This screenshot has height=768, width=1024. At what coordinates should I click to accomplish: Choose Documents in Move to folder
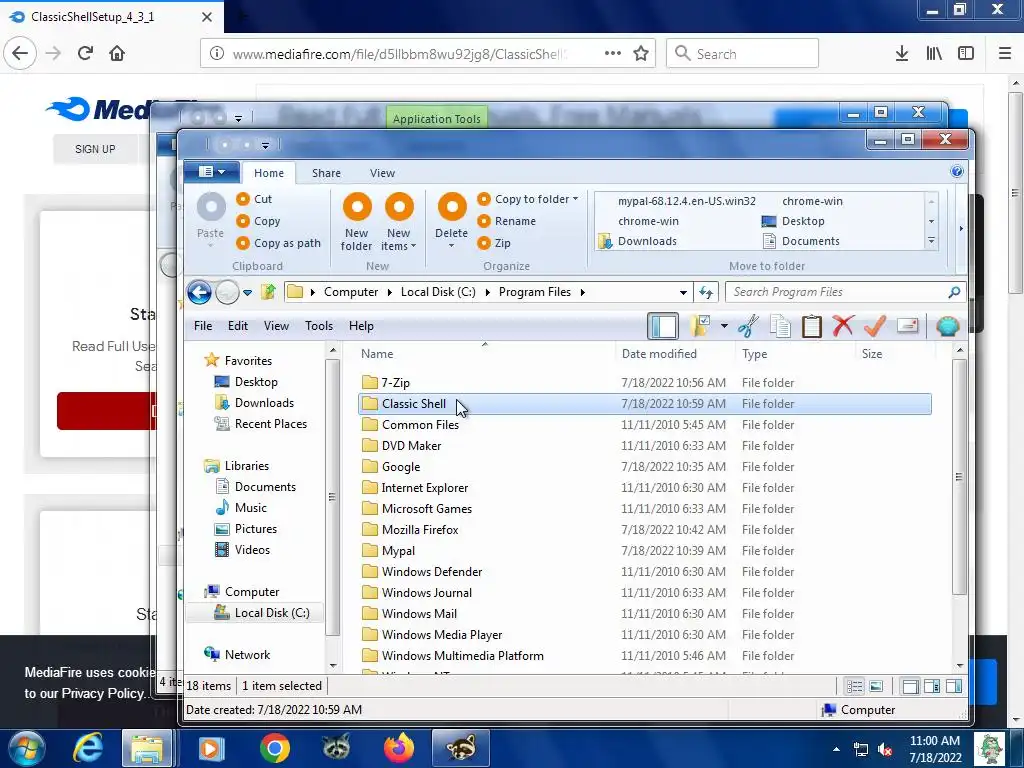[x=801, y=242]
